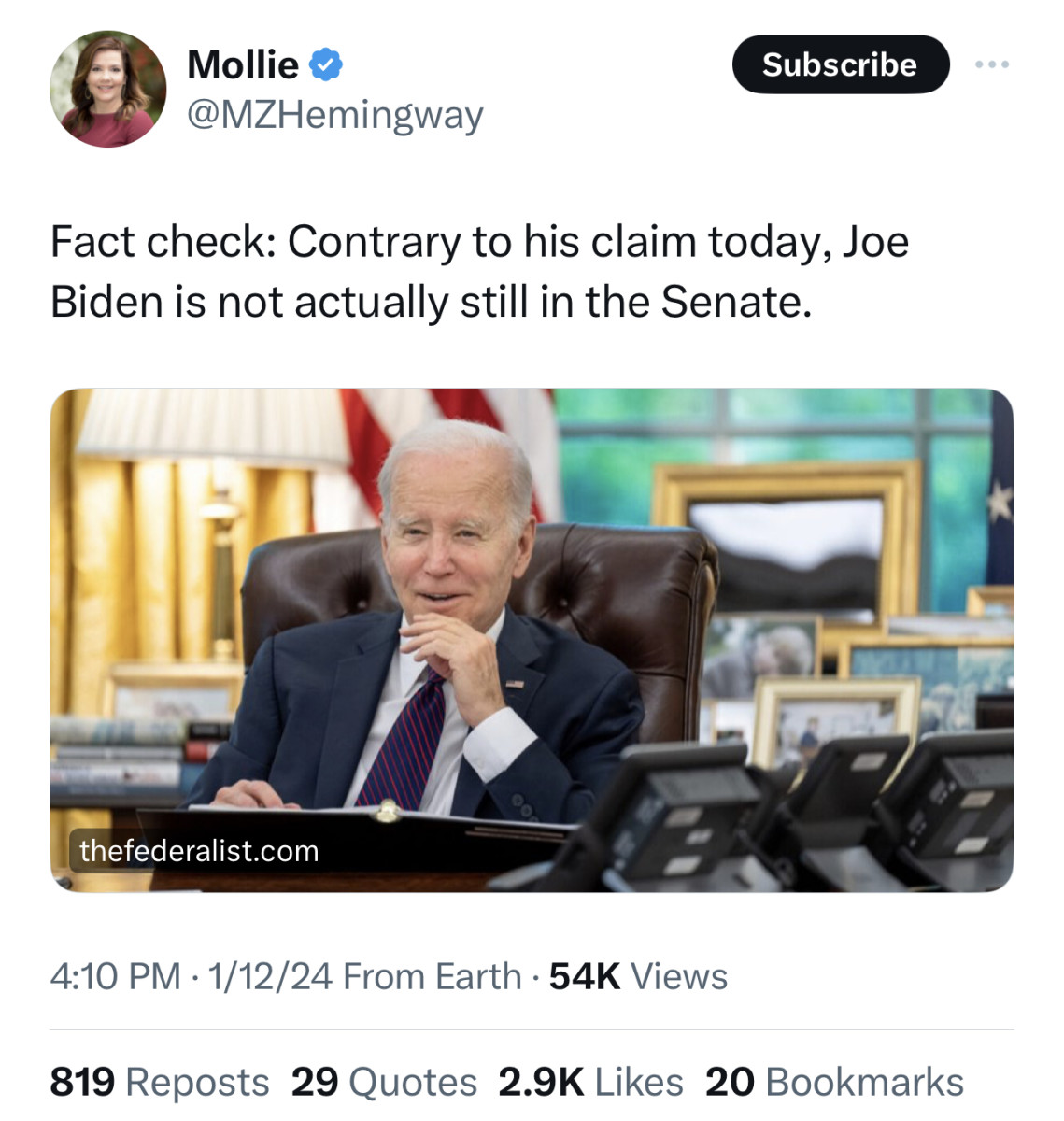The width and height of the screenshot is (1064, 1121).
Task: Select the display name Mollie
Action: (243, 64)
